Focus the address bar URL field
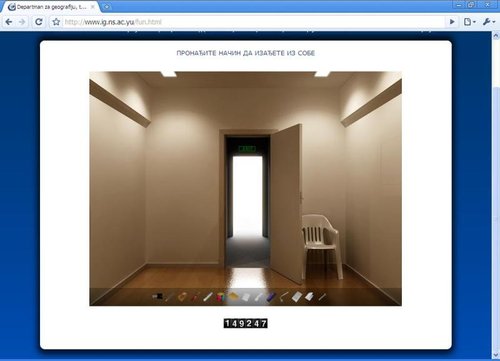Viewport: 500px width, 361px height. 253,22
